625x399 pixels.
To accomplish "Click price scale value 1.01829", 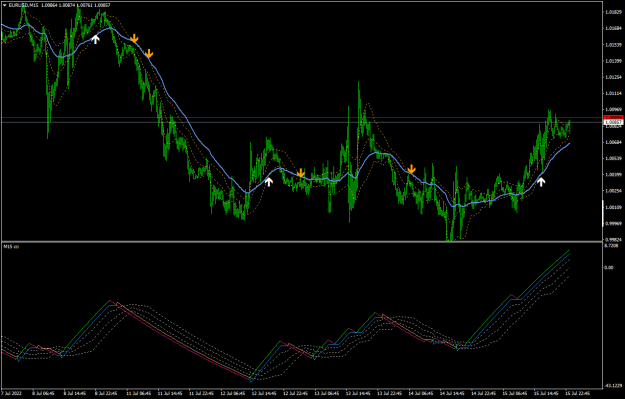I will [613, 12].
